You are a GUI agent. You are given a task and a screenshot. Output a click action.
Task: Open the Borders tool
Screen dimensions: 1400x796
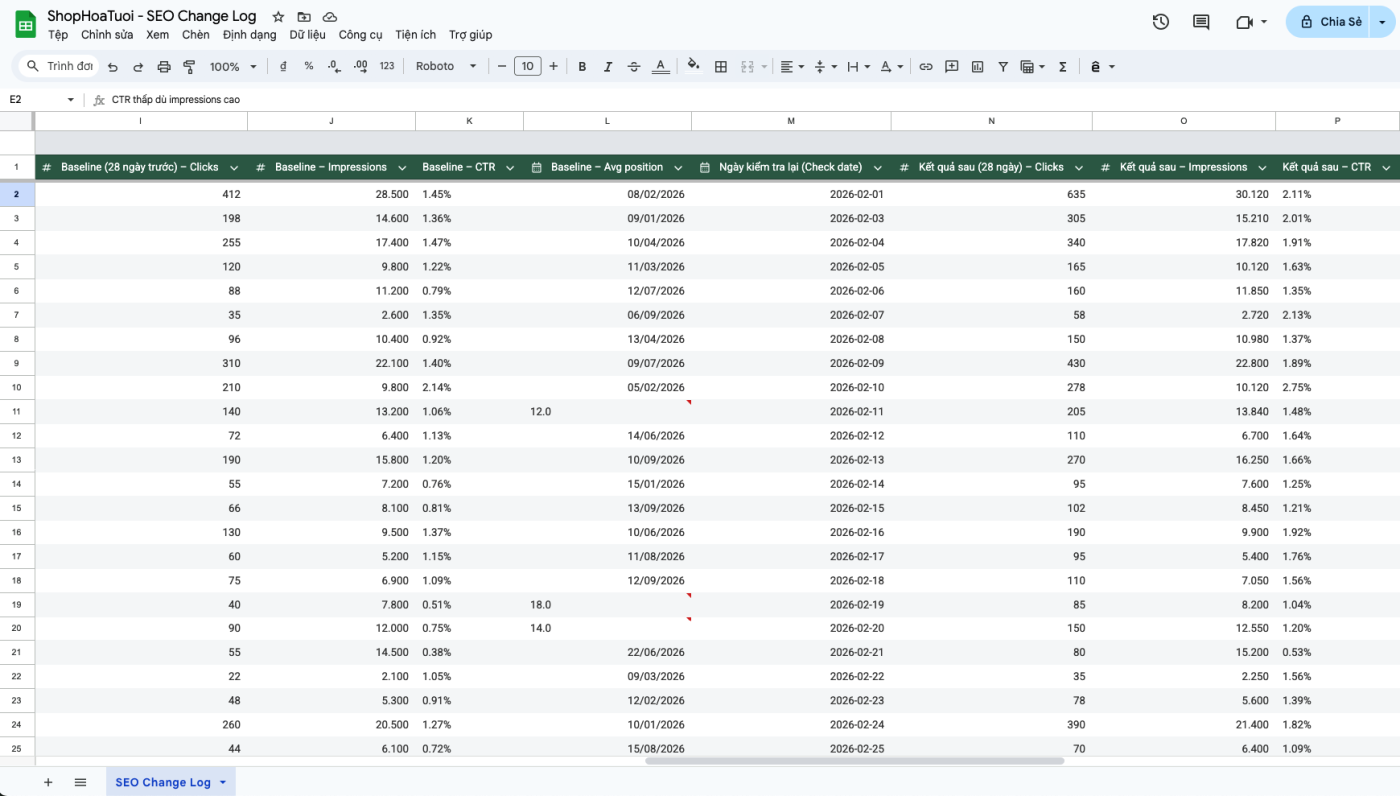[x=721, y=67]
